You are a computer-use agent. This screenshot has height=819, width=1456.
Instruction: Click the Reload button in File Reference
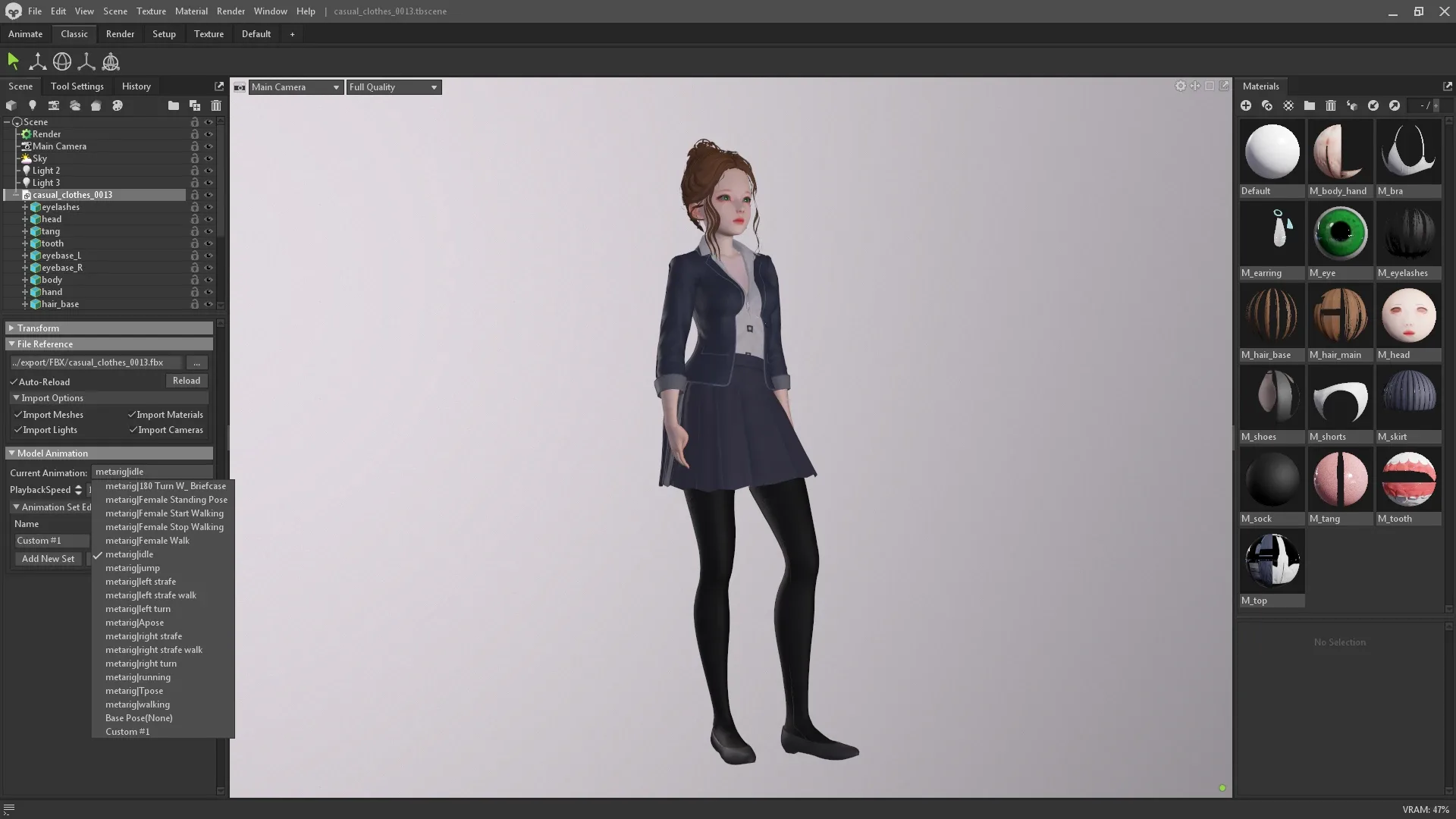coord(187,381)
